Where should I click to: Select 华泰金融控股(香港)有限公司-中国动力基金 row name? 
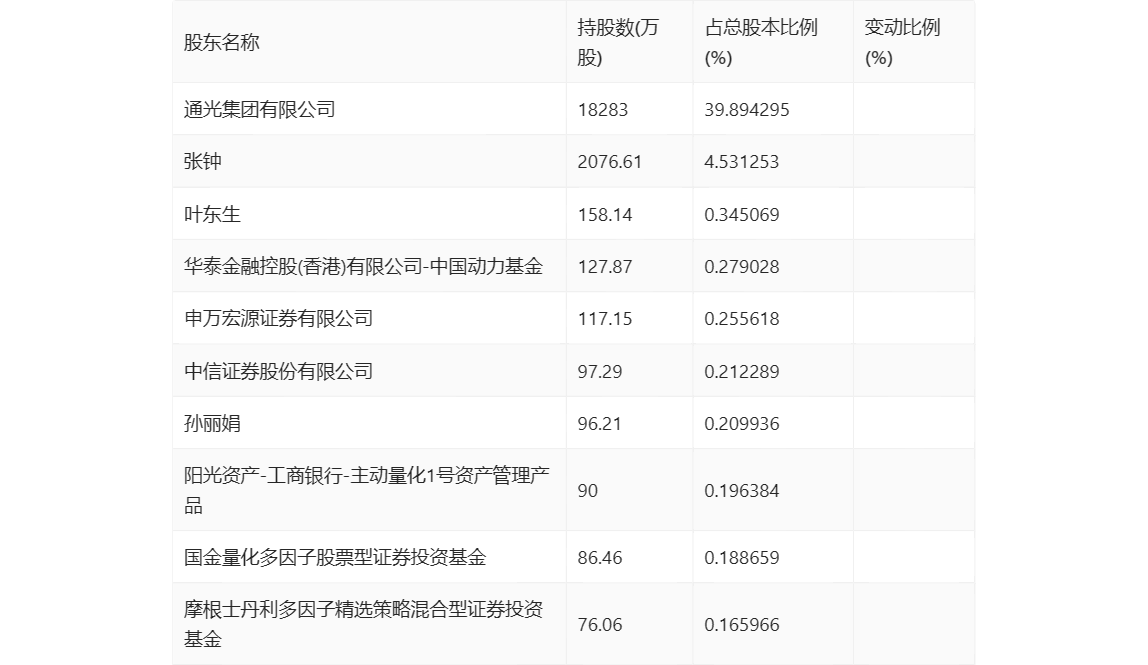363,266
